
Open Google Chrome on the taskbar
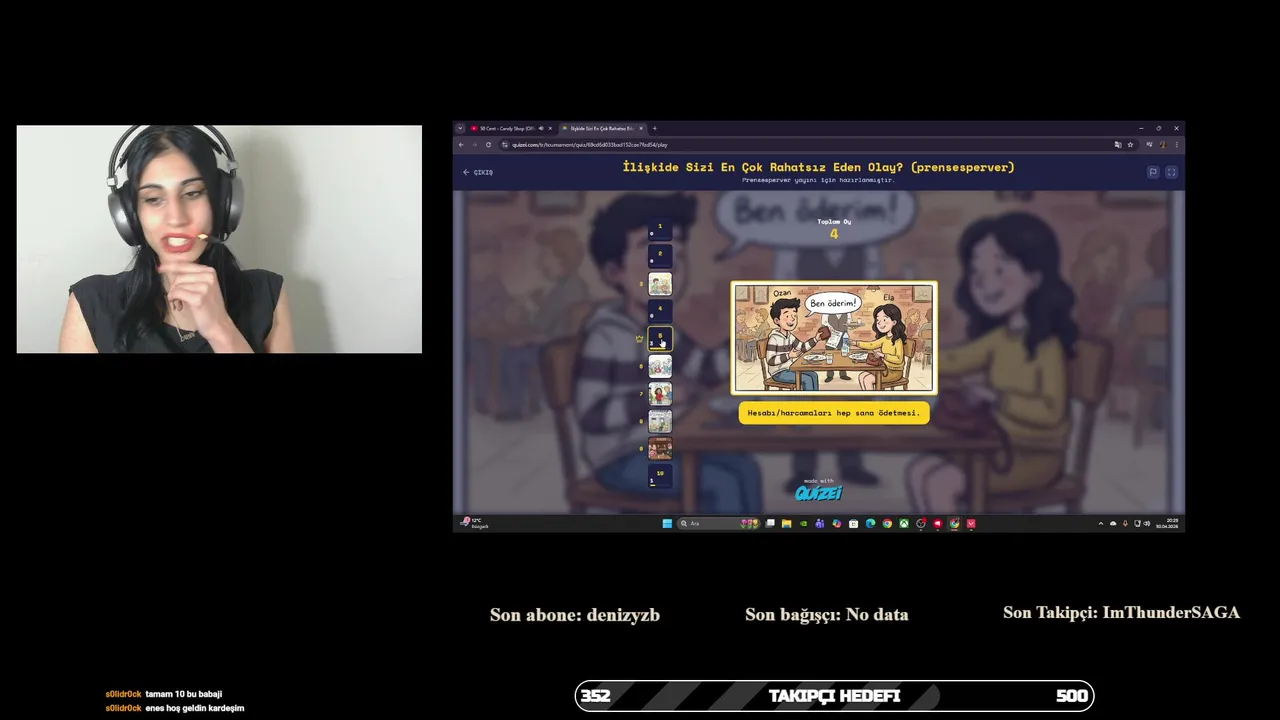pyautogui.click(x=887, y=523)
